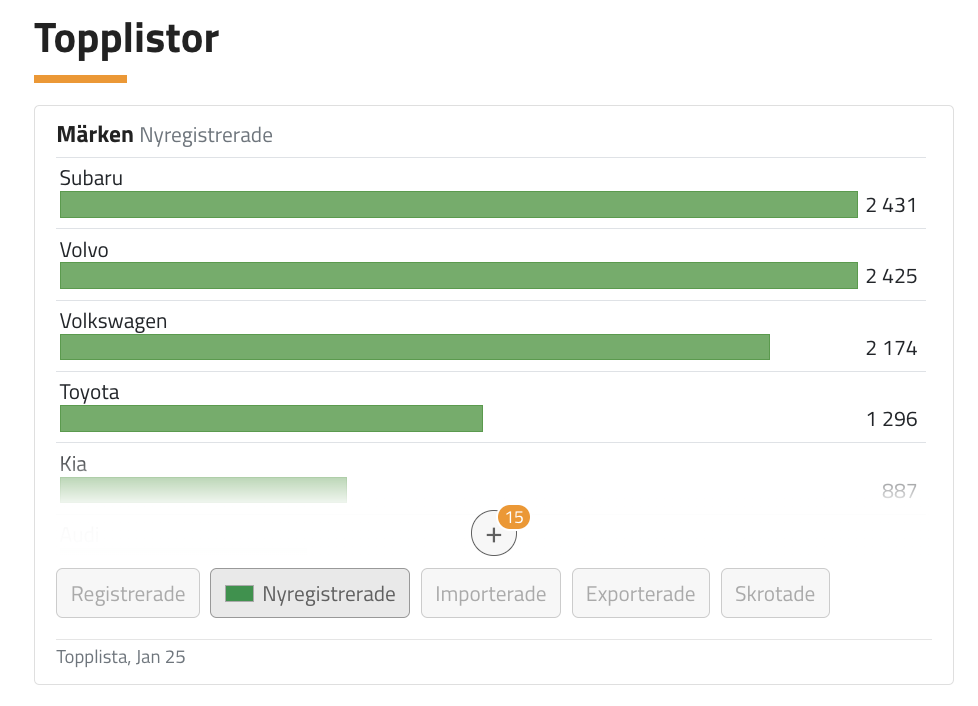Viewport: 978px width, 706px height.
Task: Click the Volkswagen brand label
Action: pos(114,321)
